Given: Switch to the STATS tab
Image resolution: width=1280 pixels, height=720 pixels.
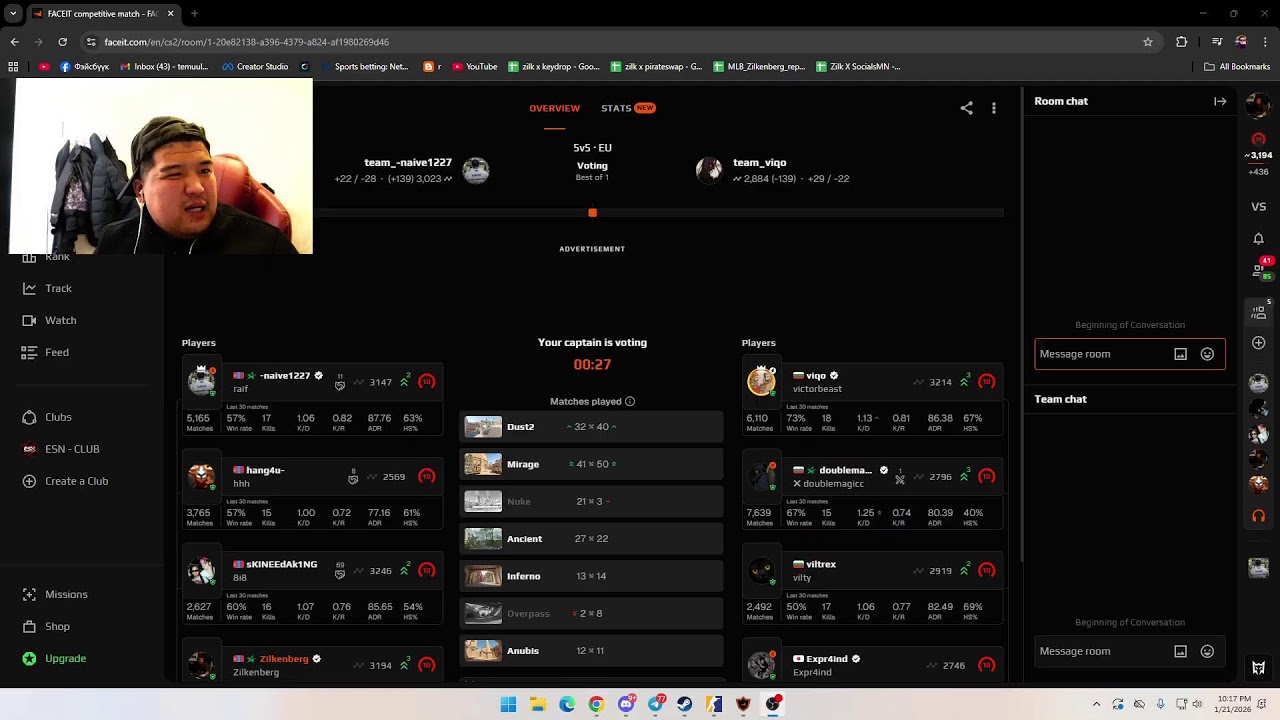Looking at the screenshot, I should (628, 108).
